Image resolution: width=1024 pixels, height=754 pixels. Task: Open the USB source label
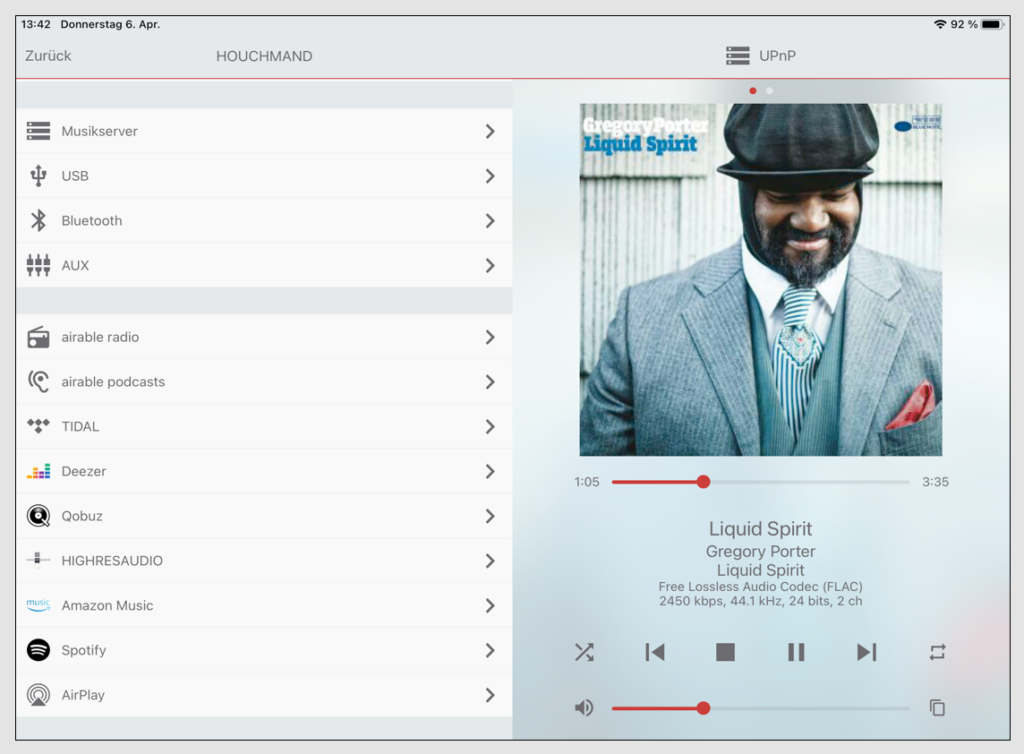coord(75,176)
